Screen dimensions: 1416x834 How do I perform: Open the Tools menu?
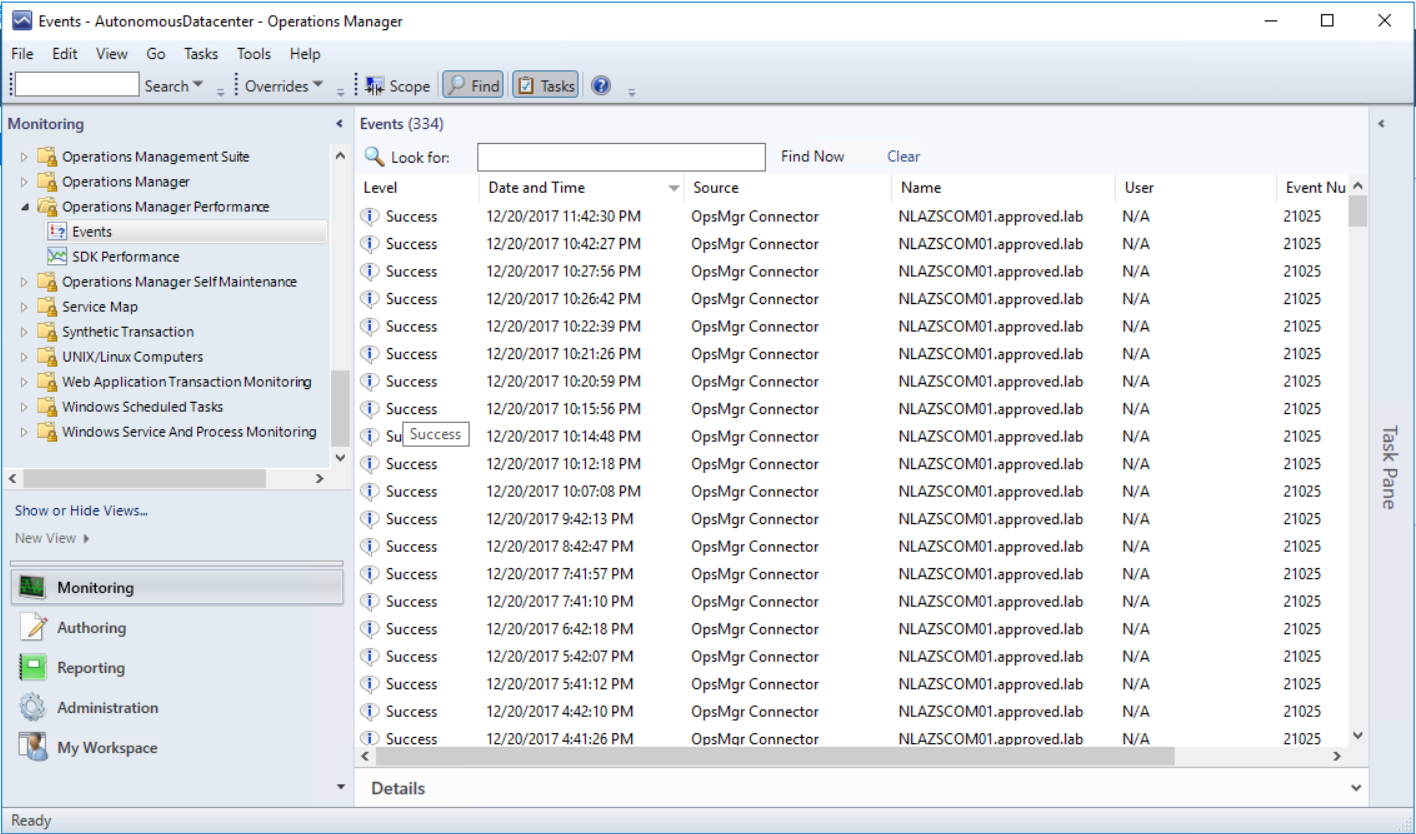click(253, 54)
